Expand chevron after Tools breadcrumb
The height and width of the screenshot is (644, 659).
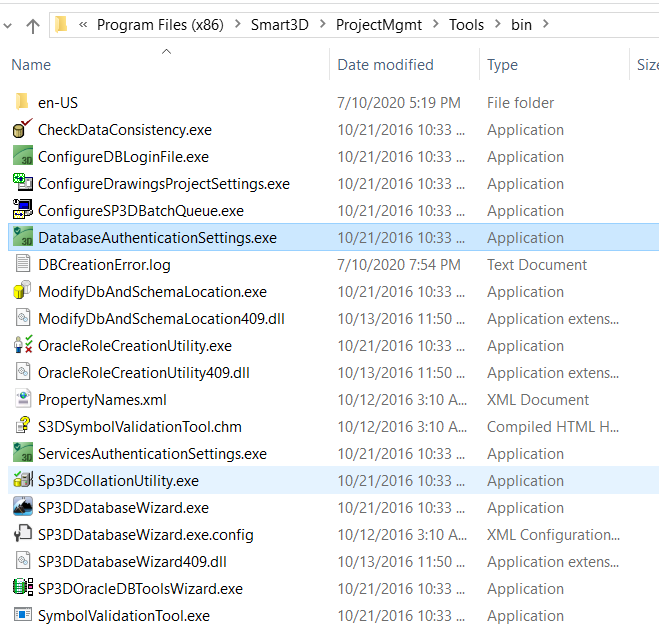498,24
